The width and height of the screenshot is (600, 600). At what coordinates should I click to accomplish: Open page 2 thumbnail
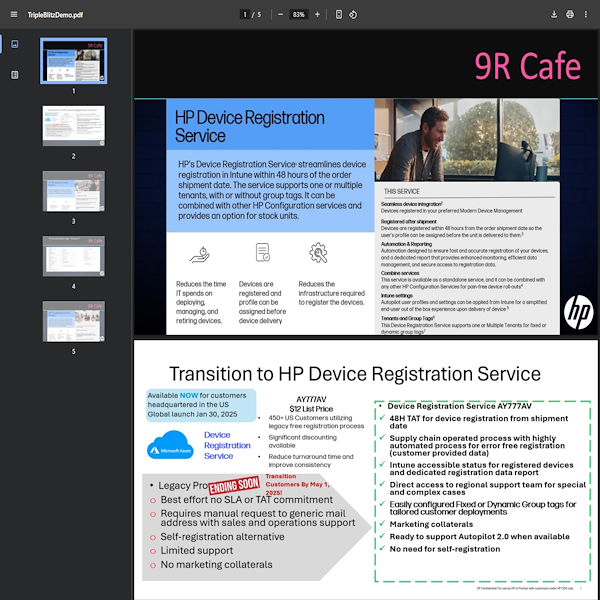tap(73, 126)
